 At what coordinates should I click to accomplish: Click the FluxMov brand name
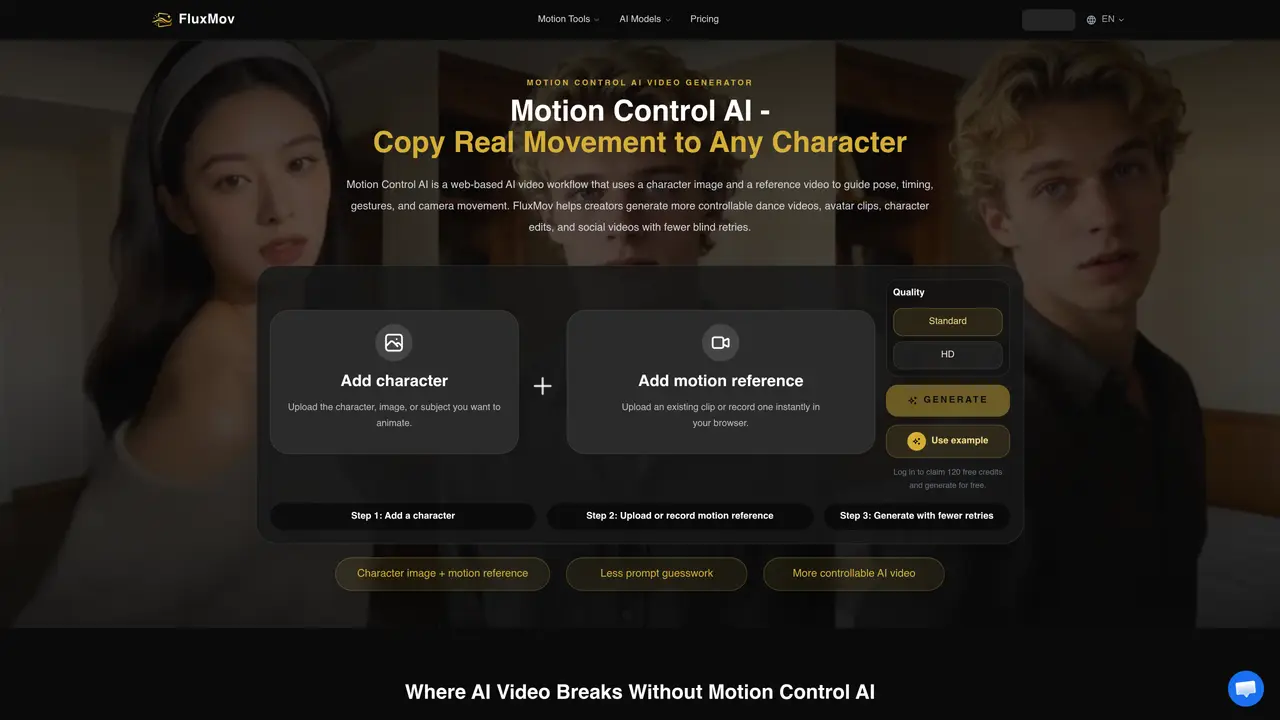click(x=207, y=19)
